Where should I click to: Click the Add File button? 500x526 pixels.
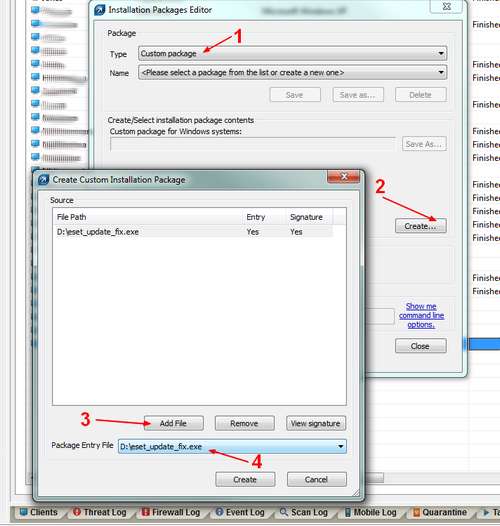point(173,423)
